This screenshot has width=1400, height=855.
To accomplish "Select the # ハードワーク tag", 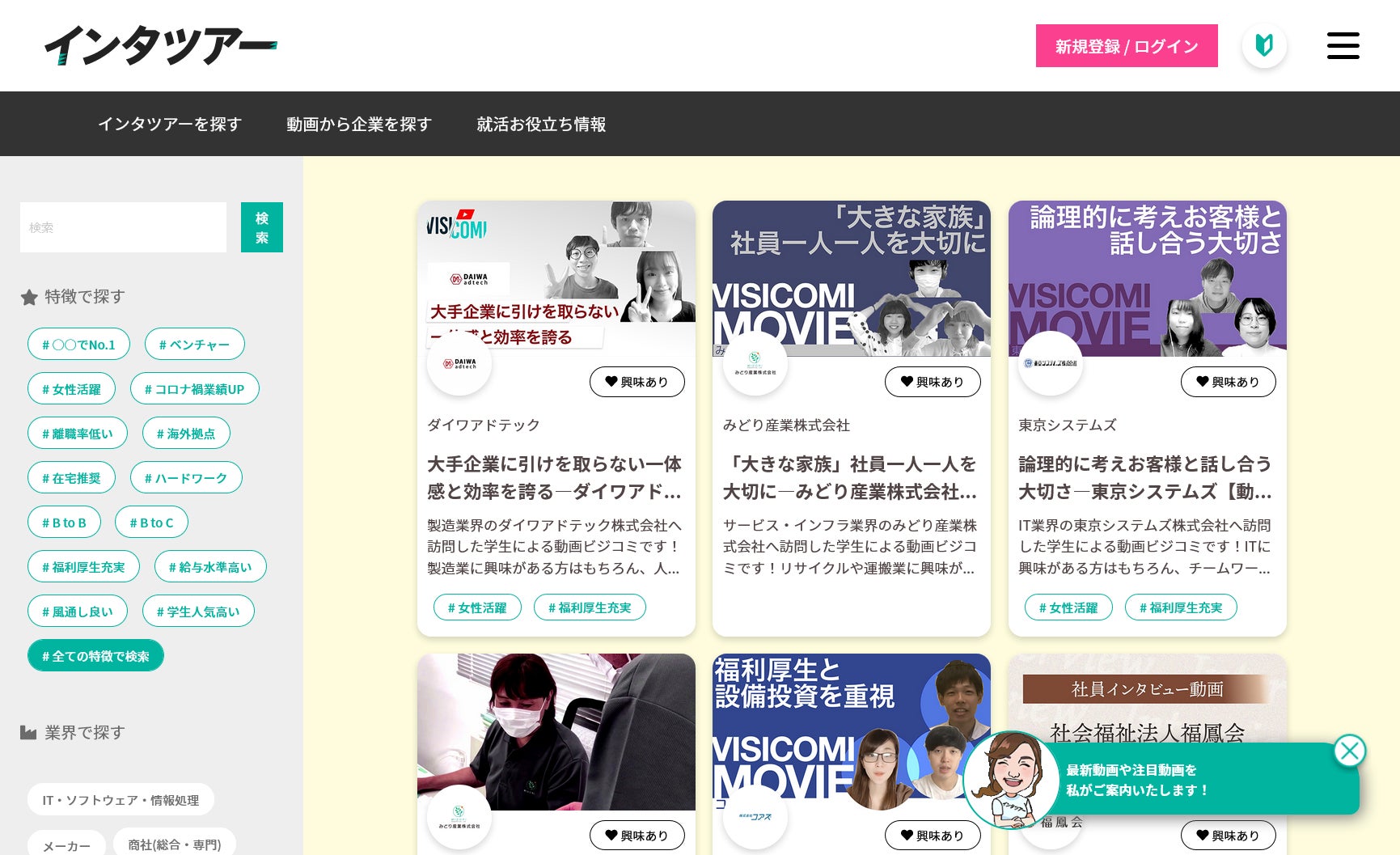I will click(x=186, y=477).
